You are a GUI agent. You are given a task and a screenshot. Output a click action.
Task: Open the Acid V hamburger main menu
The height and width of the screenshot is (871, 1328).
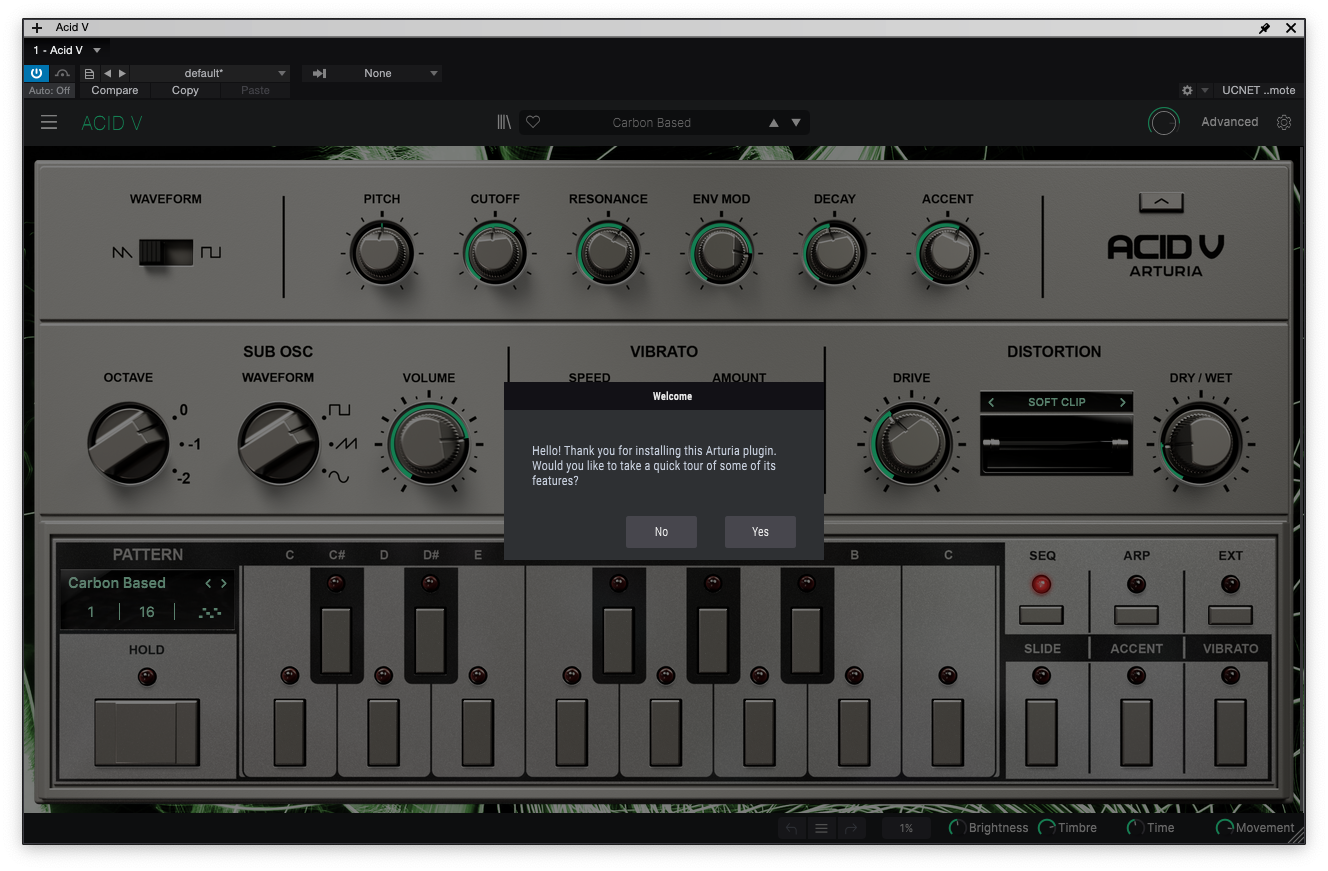(49, 123)
